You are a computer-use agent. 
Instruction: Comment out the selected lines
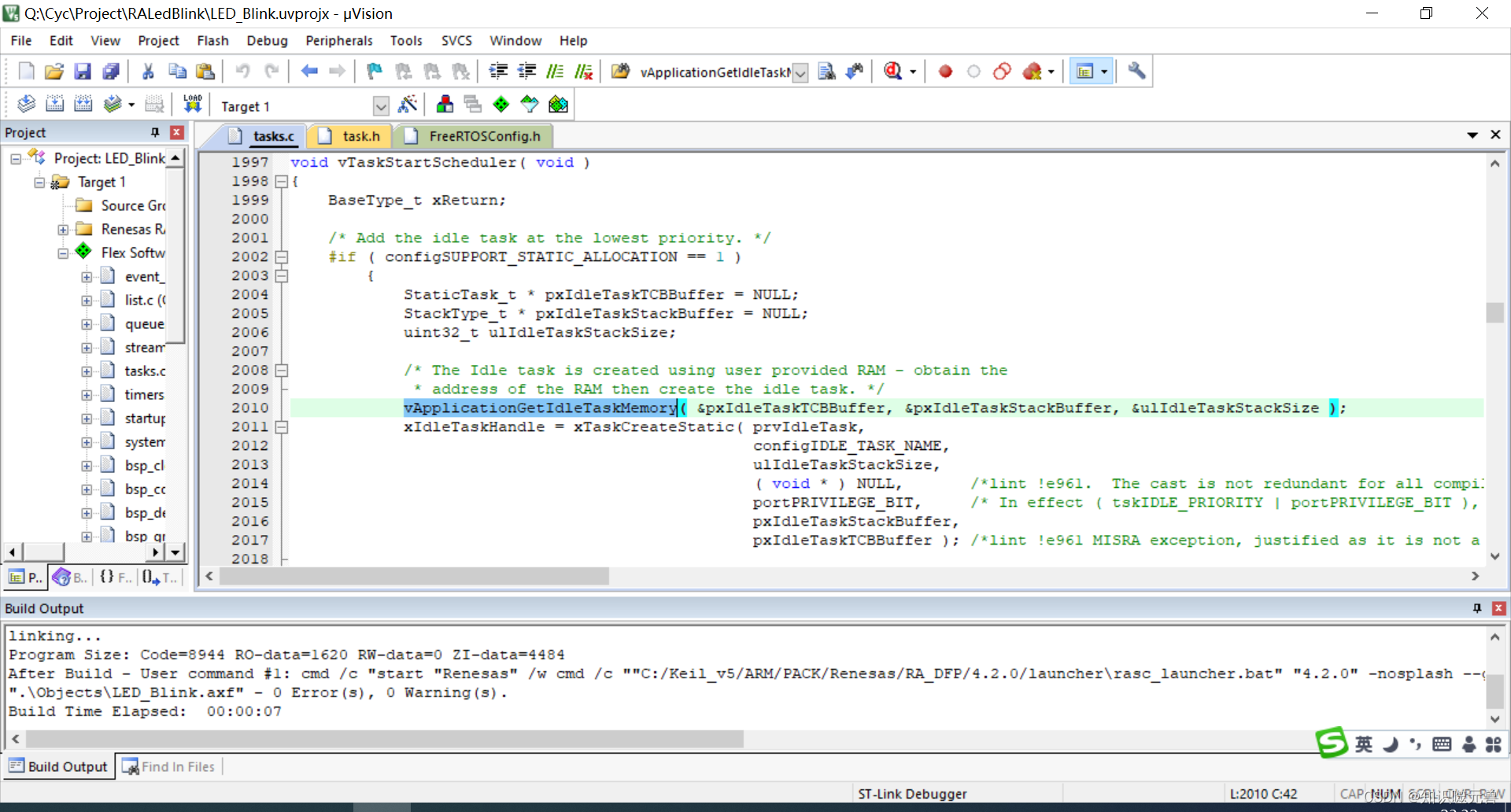point(555,72)
